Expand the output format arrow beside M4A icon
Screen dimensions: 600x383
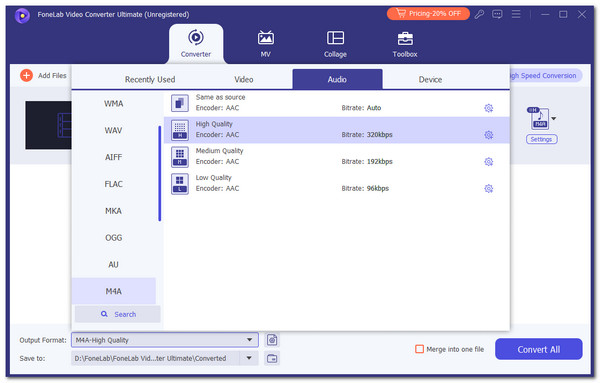click(554, 119)
